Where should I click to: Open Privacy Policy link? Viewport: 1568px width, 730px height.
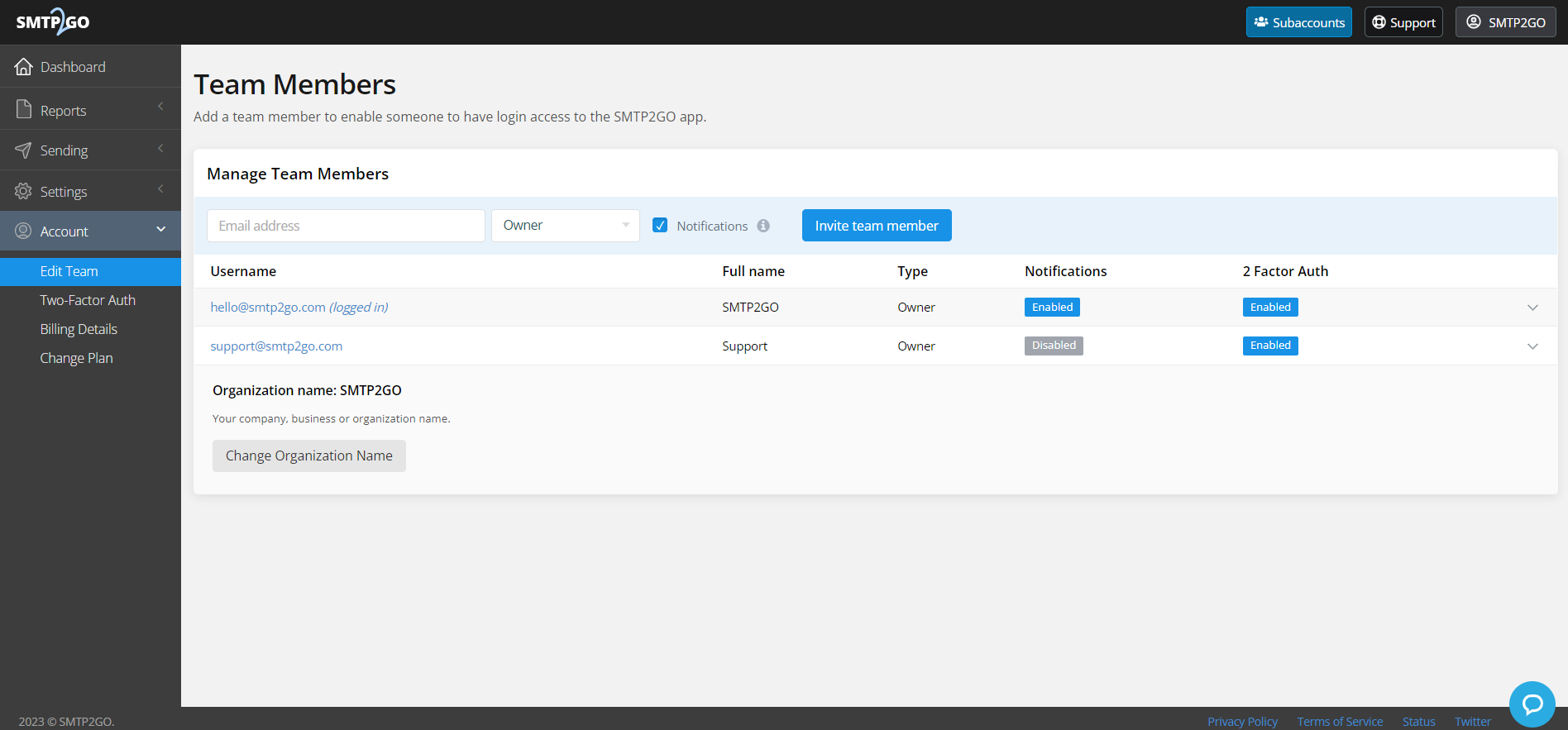point(1242,721)
